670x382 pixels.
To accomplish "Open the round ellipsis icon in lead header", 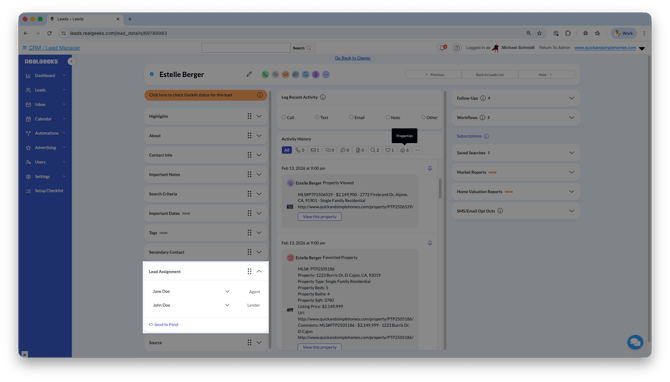I will [326, 74].
